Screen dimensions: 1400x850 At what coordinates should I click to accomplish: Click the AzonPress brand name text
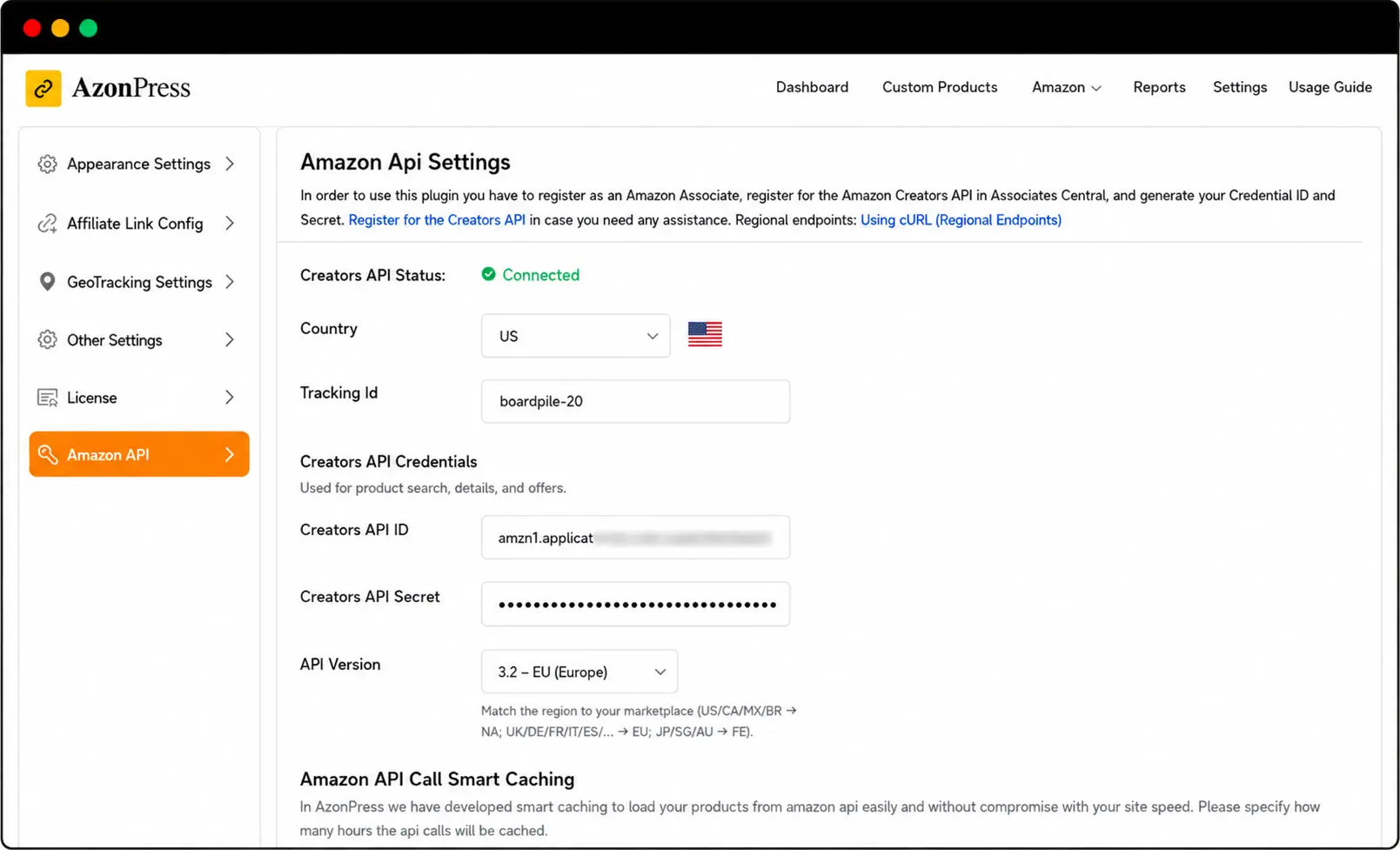[x=131, y=88]
